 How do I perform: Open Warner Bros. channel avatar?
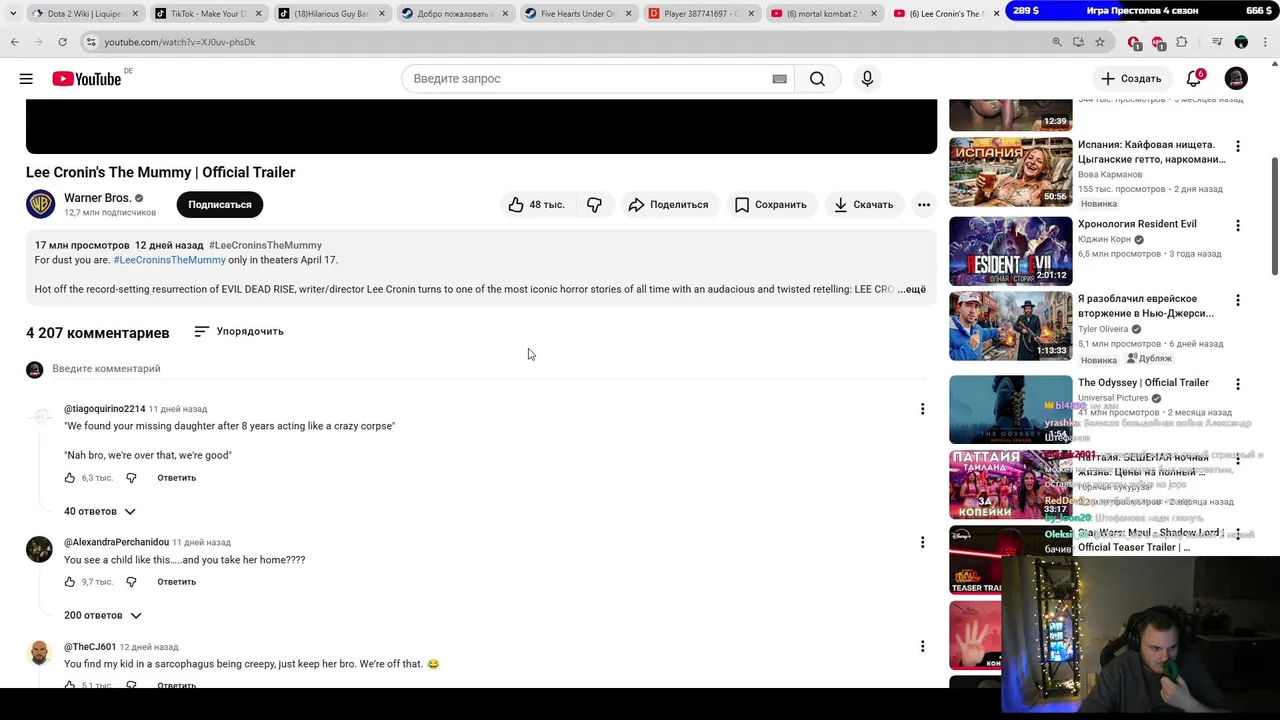pyautogui.click(x=41, y=204)
